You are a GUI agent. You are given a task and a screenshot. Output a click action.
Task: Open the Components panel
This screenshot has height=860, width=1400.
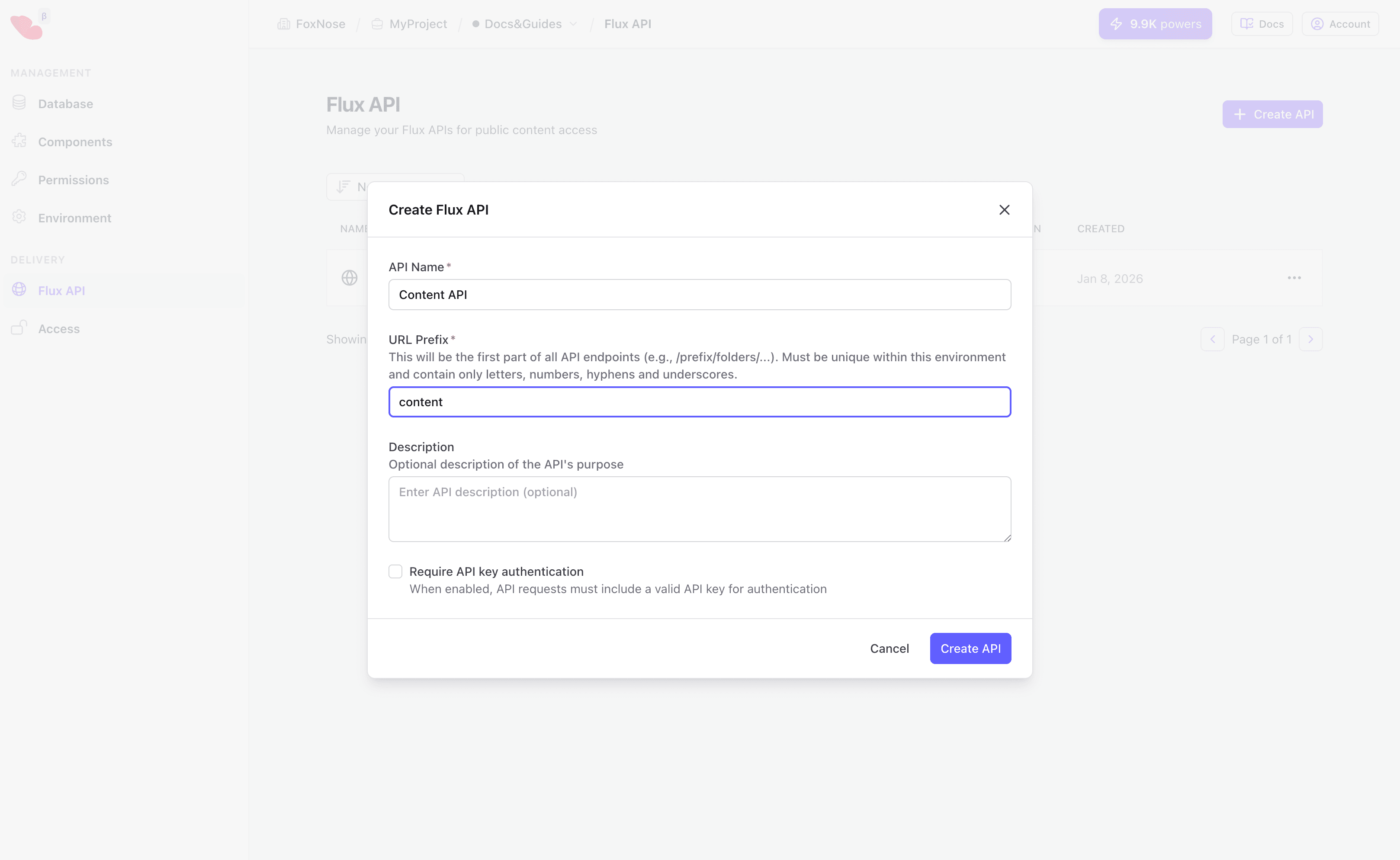click(74, 141)
